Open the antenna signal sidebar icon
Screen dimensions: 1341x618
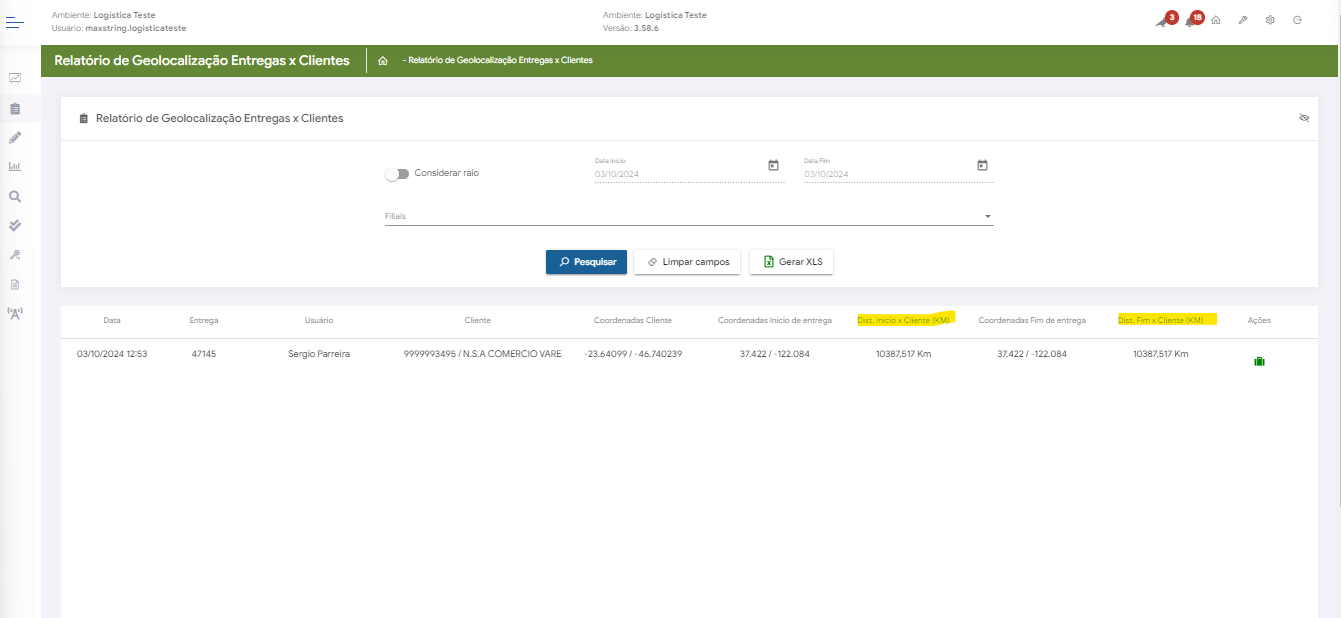[15, 313]
